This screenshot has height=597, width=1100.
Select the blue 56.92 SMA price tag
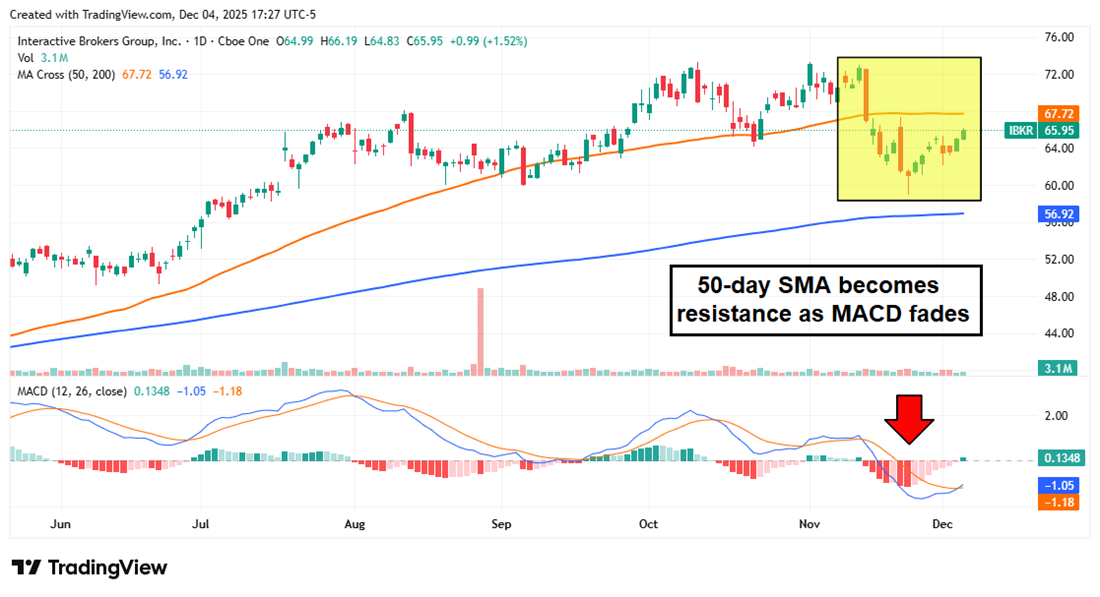(1058, 213)
